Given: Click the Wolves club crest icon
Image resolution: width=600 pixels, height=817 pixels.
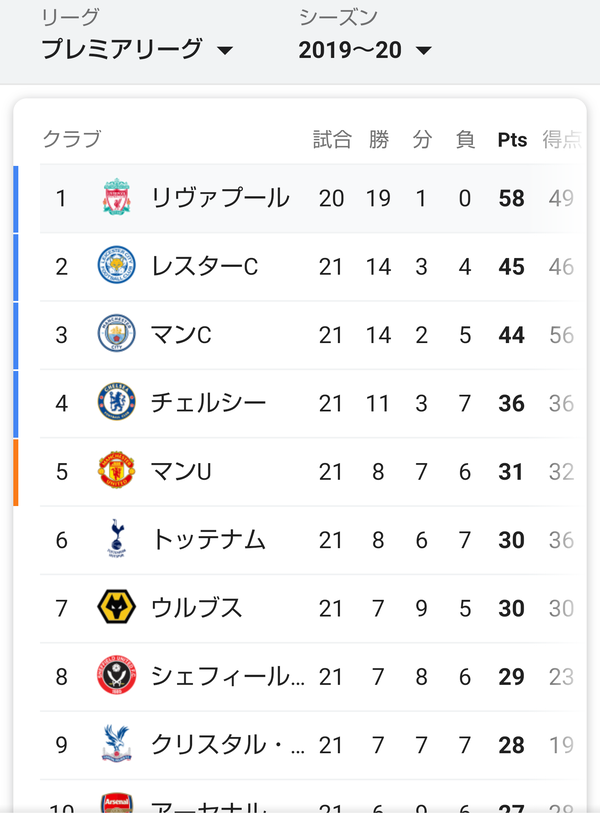Looking at the screenshot, I should pyautogui.click(x=116, y=608).
